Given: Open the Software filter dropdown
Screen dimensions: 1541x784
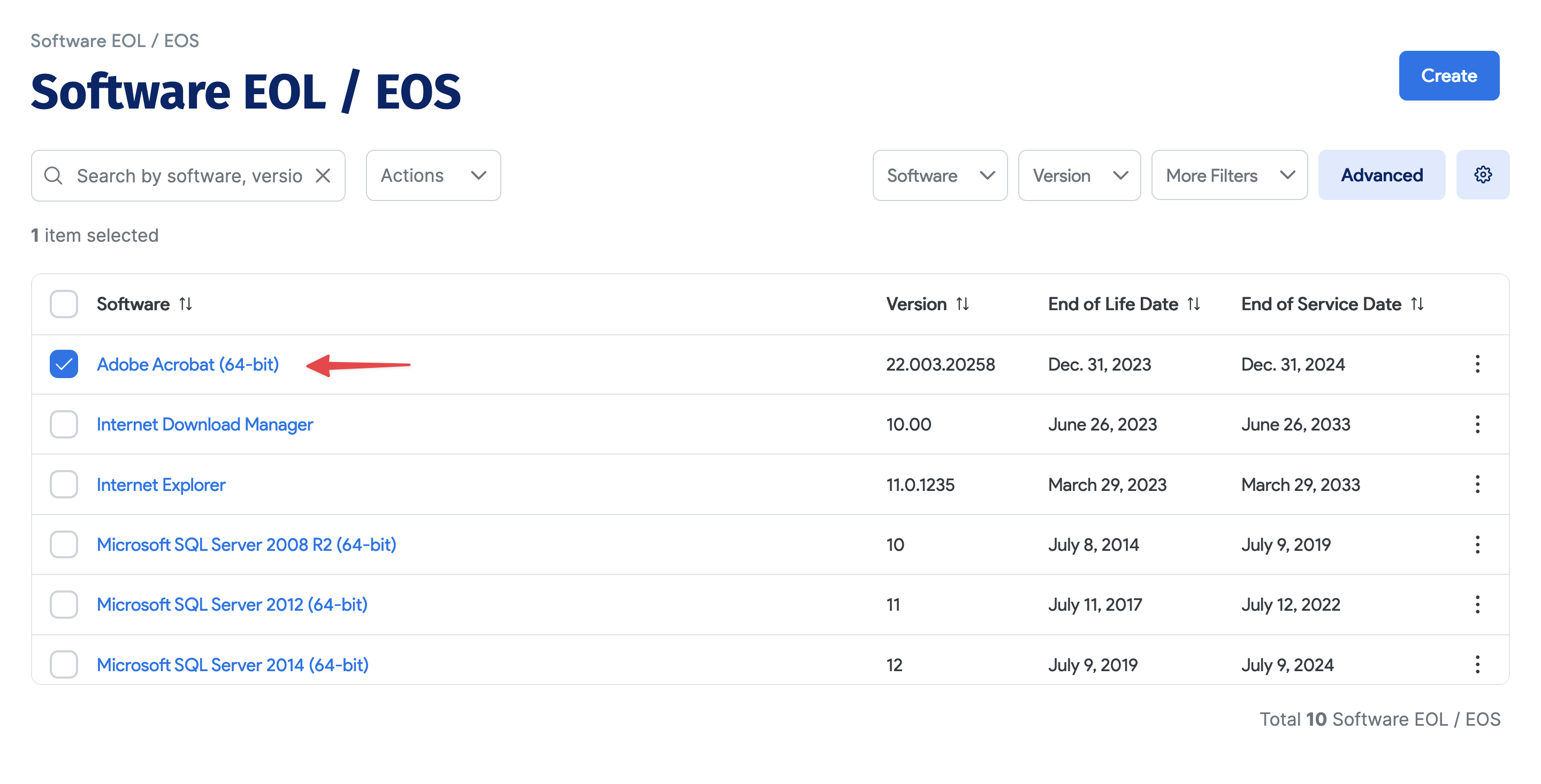Looking at the screenshot, I should [939, 175].
